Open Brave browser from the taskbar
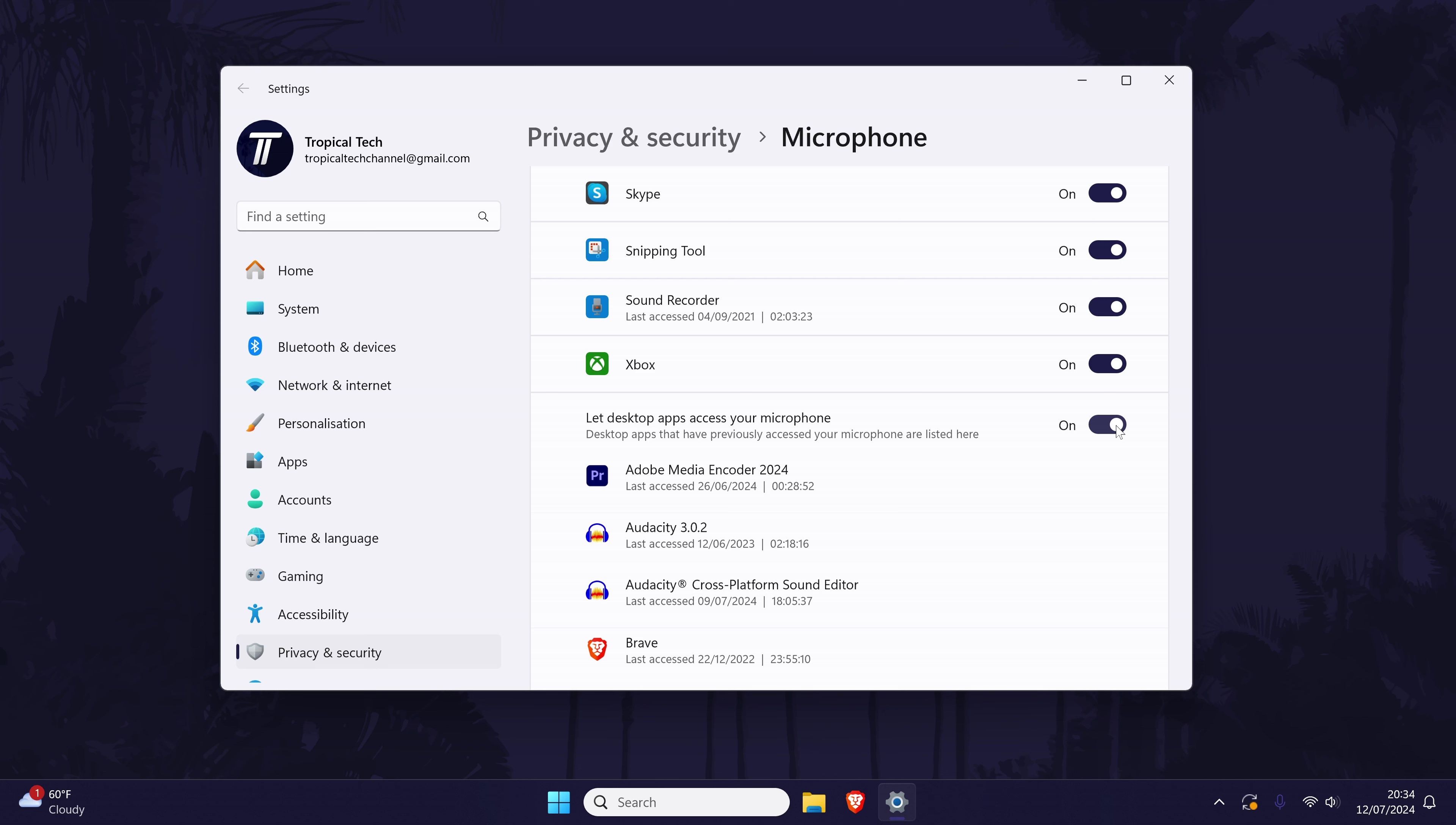Viewport: 1456px width, 825px height. [x=855, y=802]
